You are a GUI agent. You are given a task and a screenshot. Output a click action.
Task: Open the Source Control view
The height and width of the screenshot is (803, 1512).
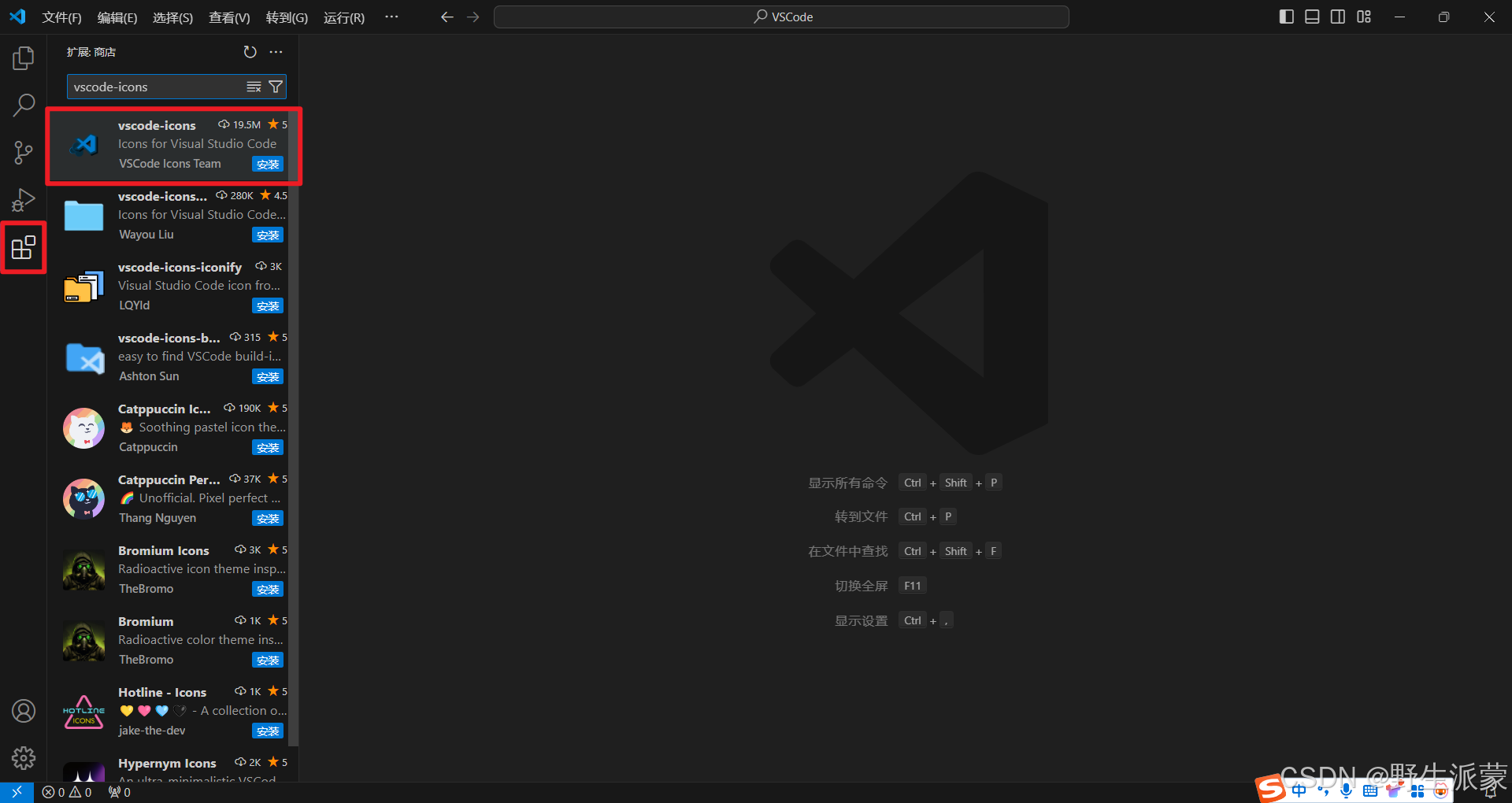point(24,153)
